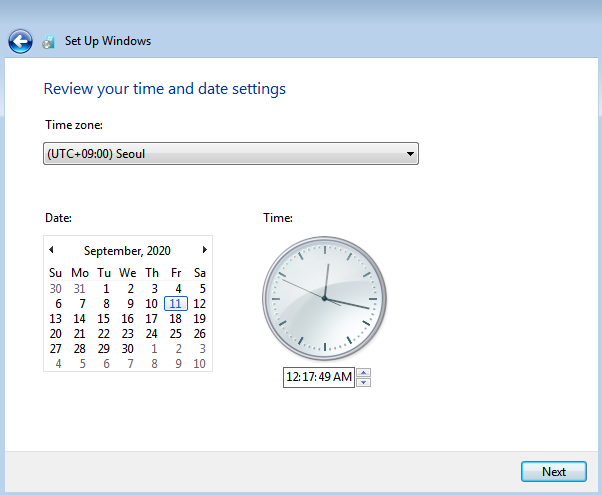
Task: Select September 1 in the first week row
Action: coord(106,289)
